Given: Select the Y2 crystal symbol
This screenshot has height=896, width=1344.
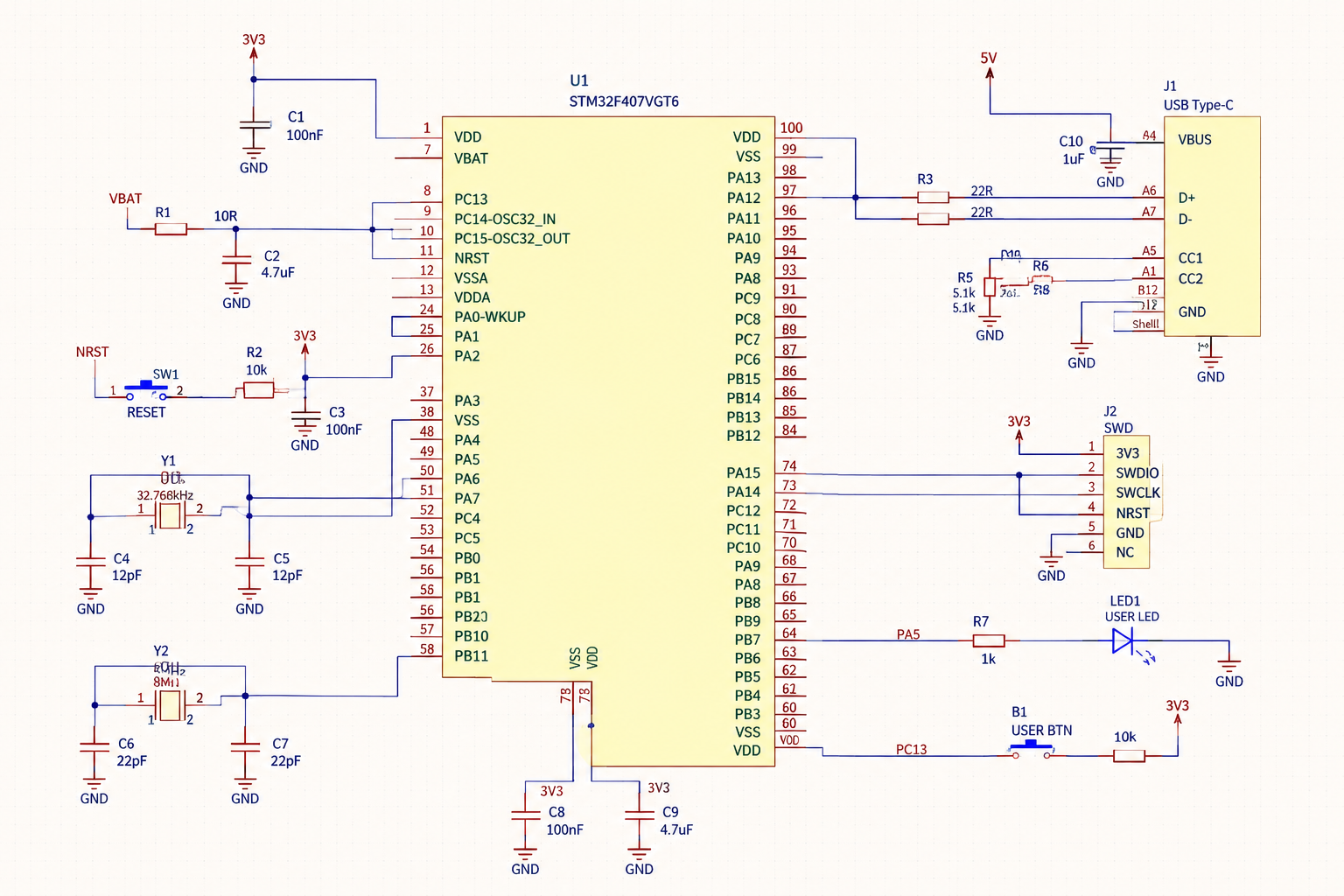Looking at the screenshot, I should pos(171,704).
